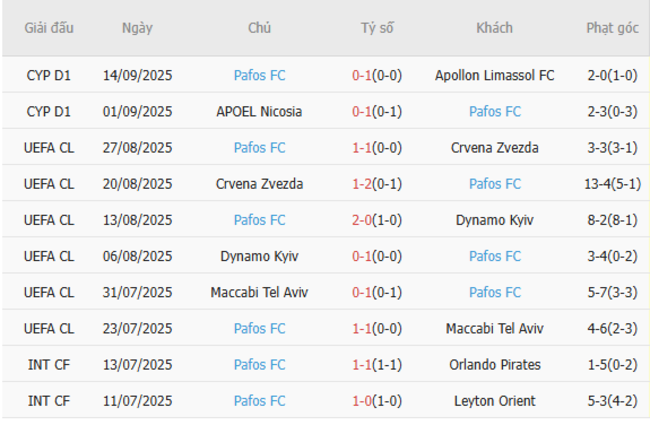Click the 1-0 score versus Leyton Orient
This screenshot has height=425, width=650.
pyautogui.click(x=361, y=401)
